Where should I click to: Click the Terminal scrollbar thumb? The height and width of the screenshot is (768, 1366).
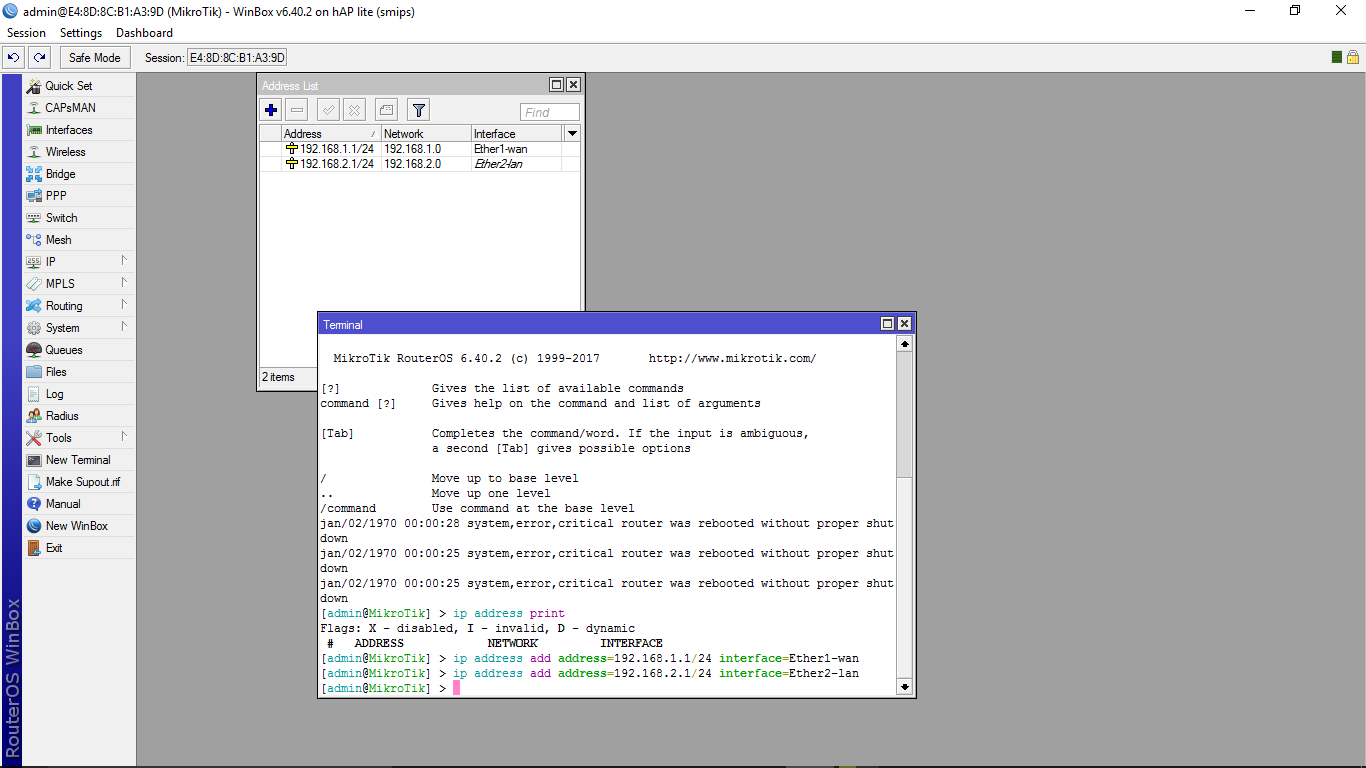point(904,414)
